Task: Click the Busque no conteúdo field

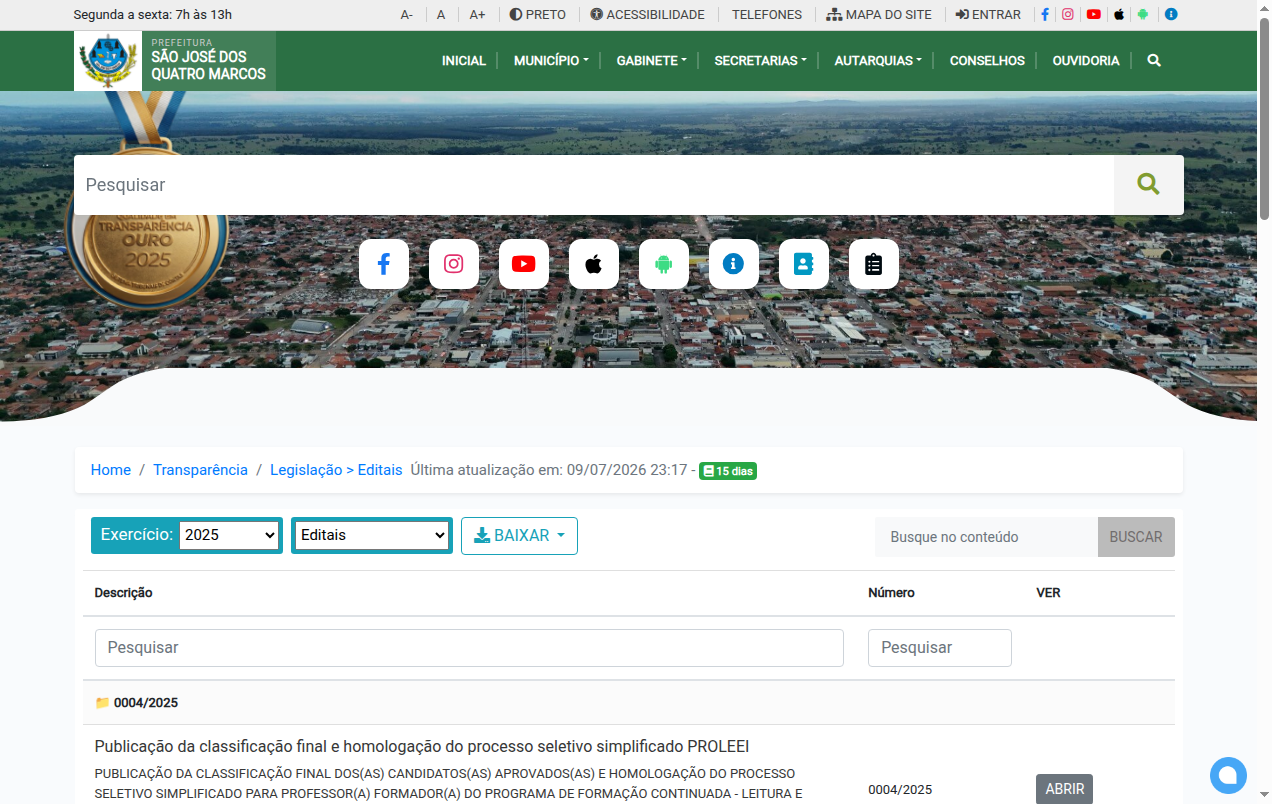Action: pyautogui.click(x=986, y=537)
